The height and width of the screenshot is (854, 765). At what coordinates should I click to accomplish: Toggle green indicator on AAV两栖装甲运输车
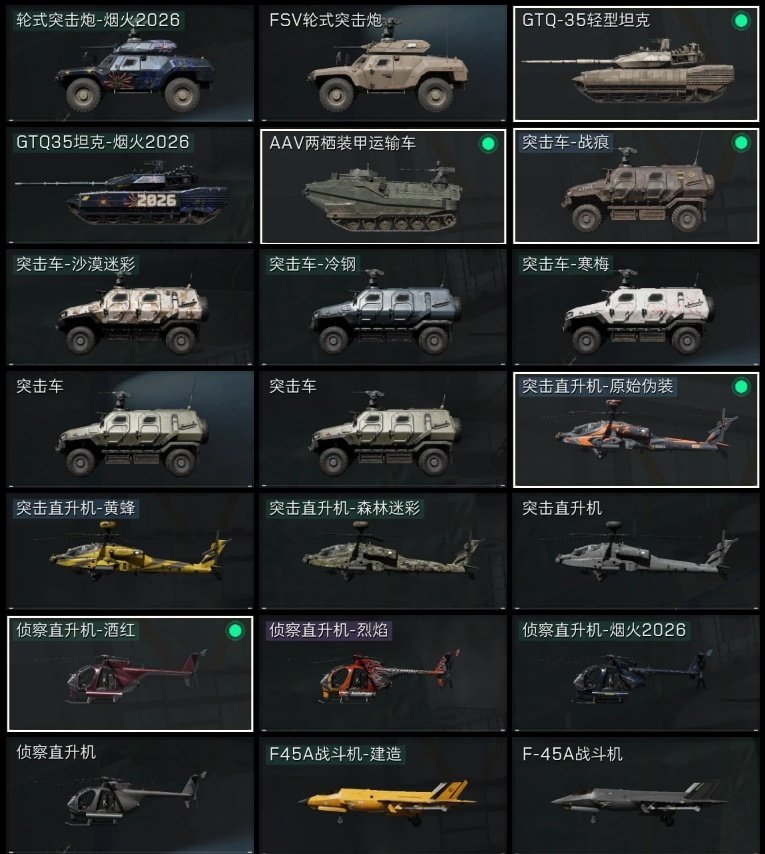point(488,144)
